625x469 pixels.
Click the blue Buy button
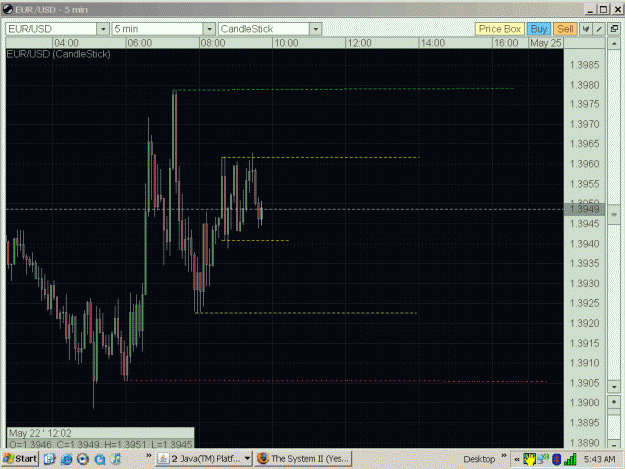(539, 29)
